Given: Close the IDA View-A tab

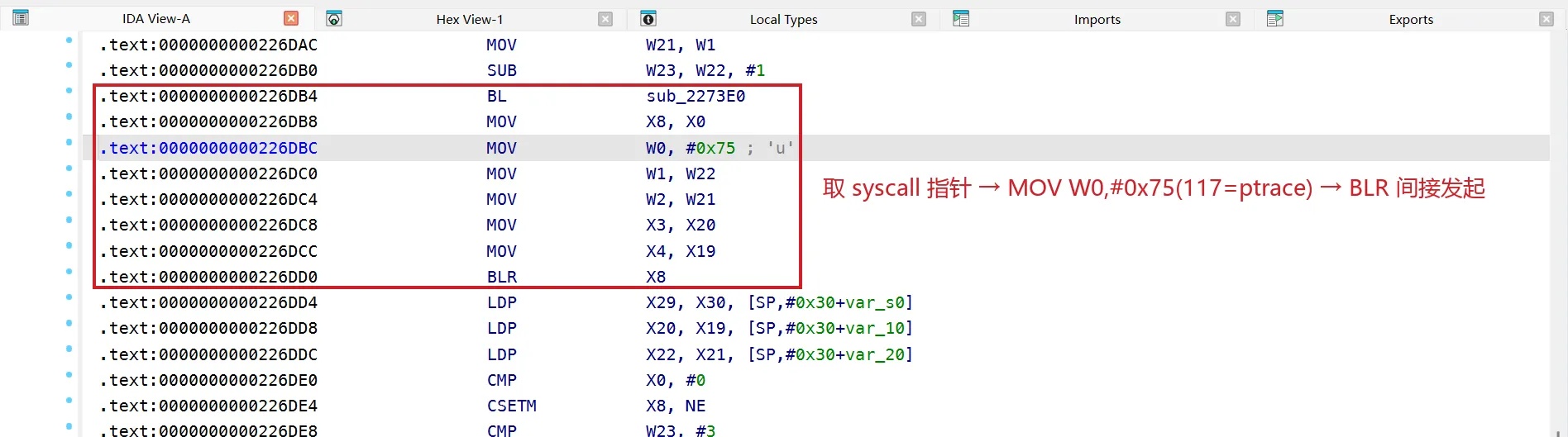Looking at the screenshot, I should click(x=291, y=18).
